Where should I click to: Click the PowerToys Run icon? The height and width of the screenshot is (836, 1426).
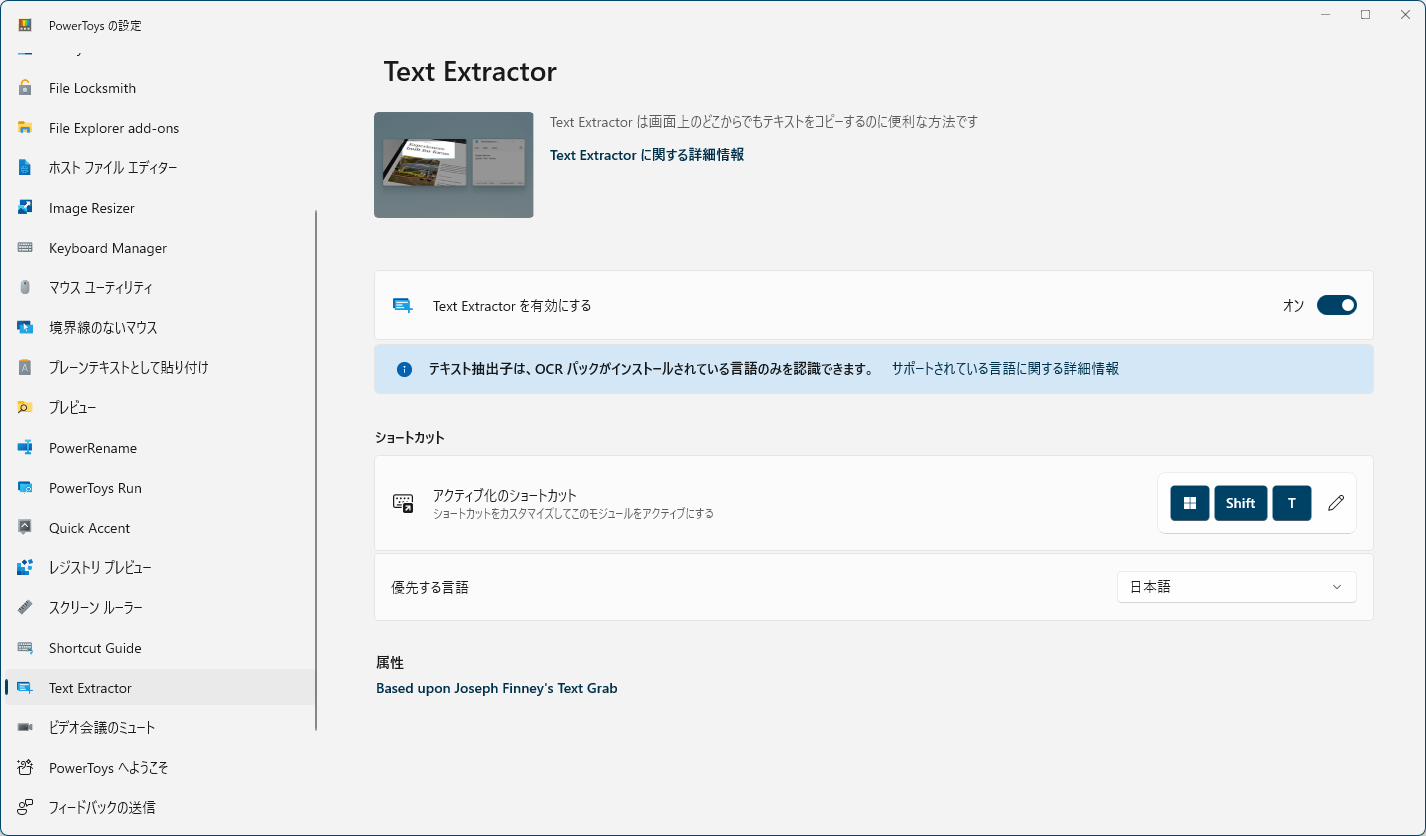point(25,488)
